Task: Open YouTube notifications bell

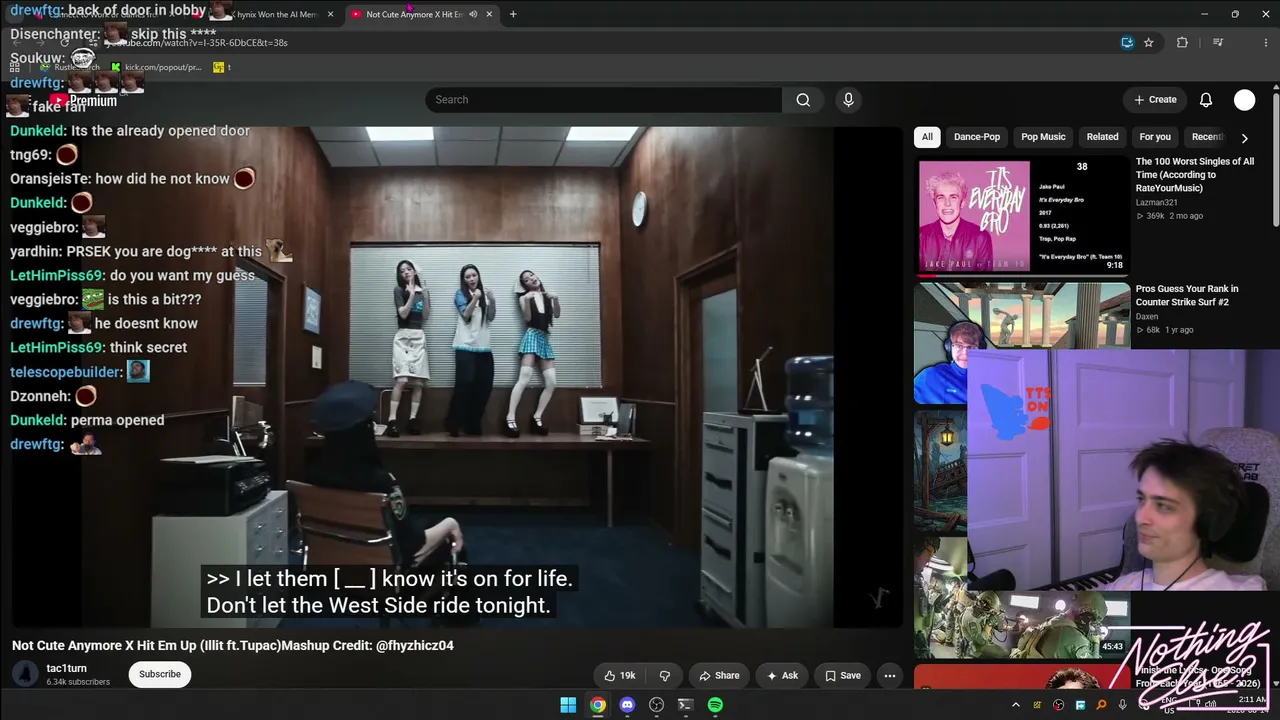Action: [x=1206, y=100]
